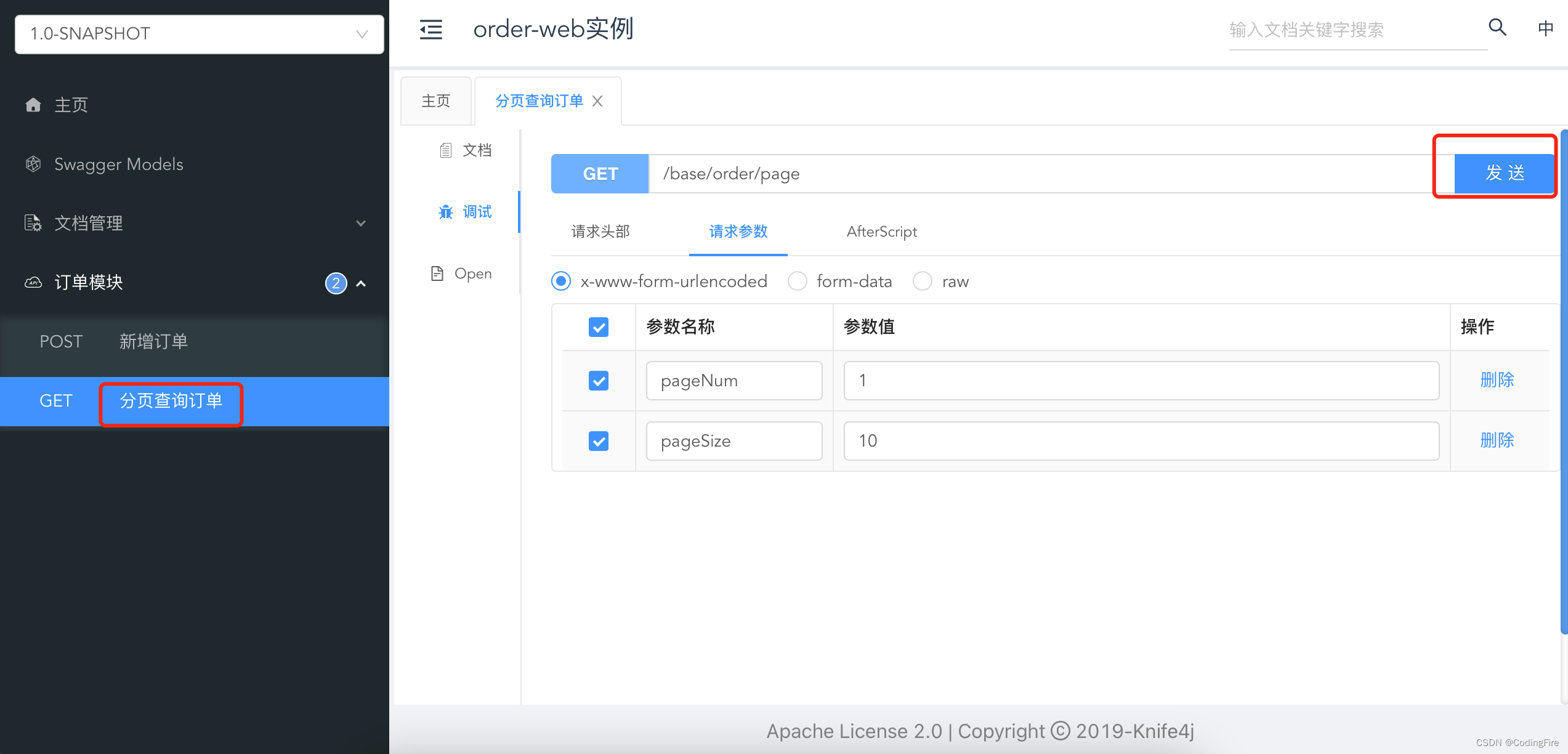This screenshot has height=754, width=1568.
Task: Switch to the AfterScript tab
Action: coord(881,232)
